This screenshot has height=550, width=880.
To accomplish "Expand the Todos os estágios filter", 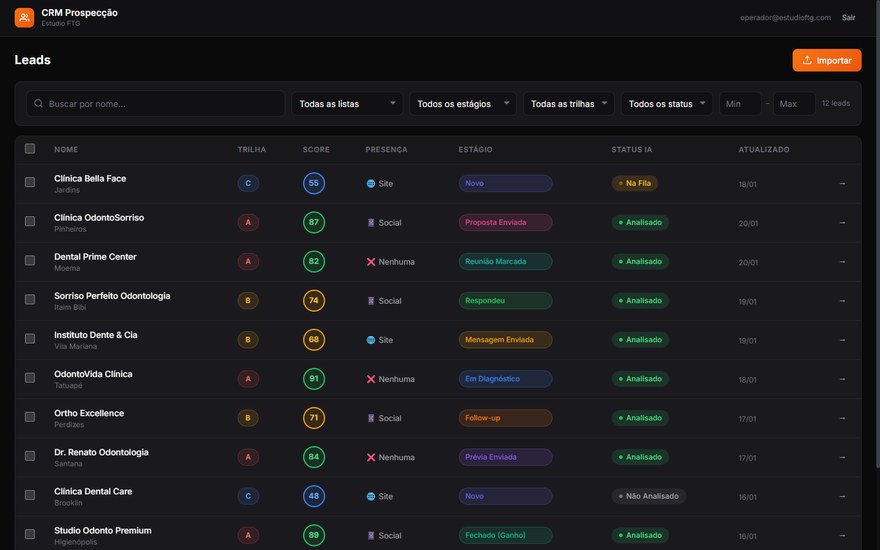I will (462, 104).
